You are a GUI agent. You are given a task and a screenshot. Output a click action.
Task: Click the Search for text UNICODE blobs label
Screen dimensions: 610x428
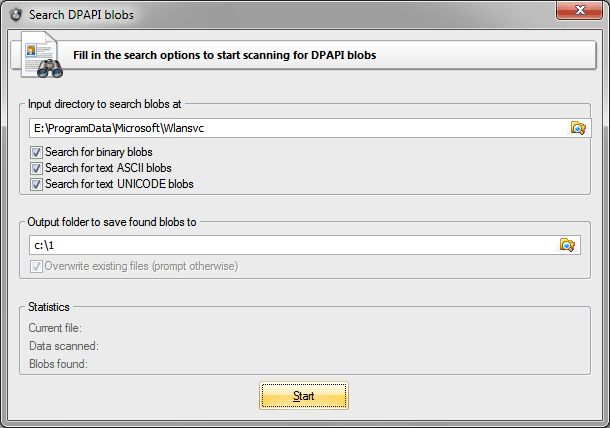(119, 184)
